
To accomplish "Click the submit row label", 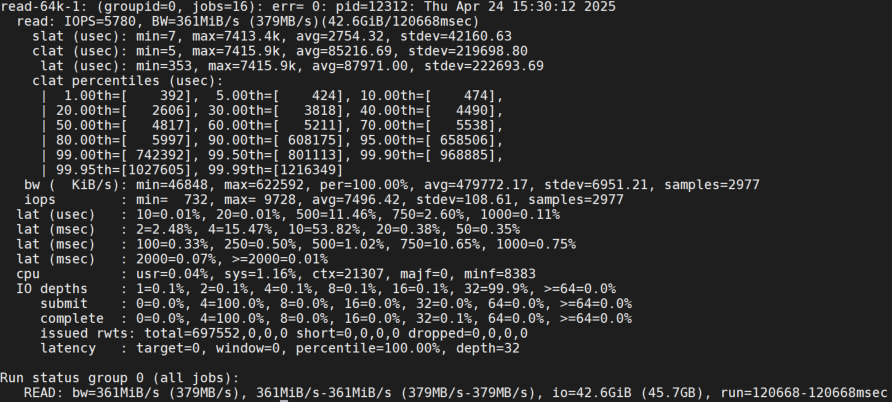I will (65, 303).
